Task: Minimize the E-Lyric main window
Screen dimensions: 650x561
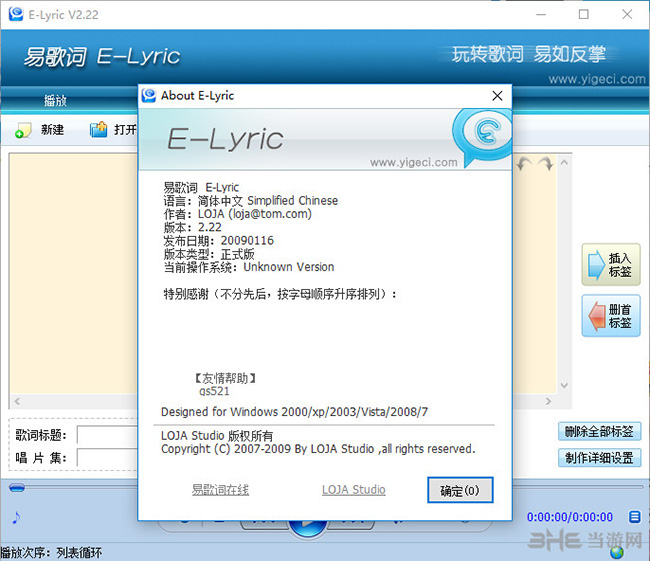Action: (x=541, y=15)
